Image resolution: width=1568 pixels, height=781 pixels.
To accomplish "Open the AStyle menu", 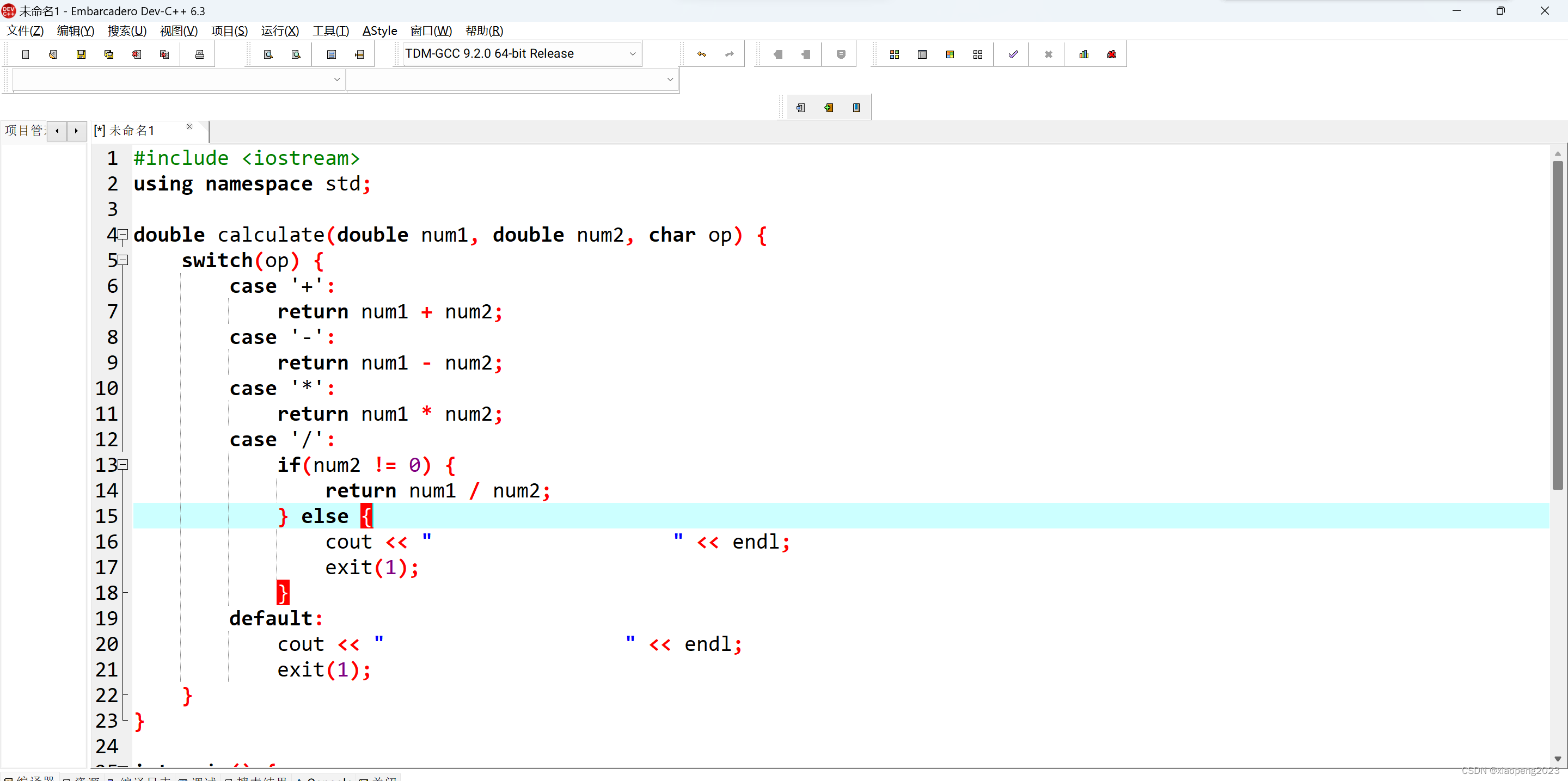I will point(379,30).
